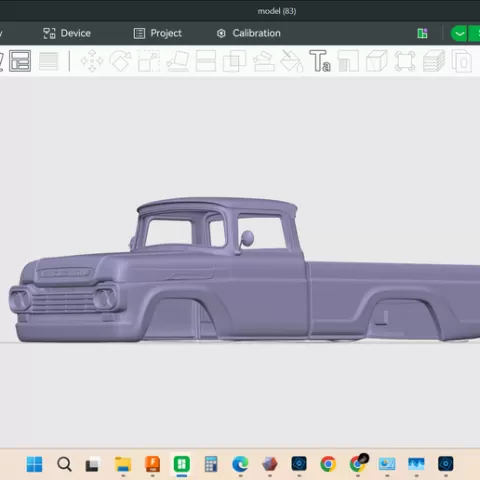Screen dimensions: 480x480
Task: Open Chrome icon with profile badge
Action: pos(358,463)
